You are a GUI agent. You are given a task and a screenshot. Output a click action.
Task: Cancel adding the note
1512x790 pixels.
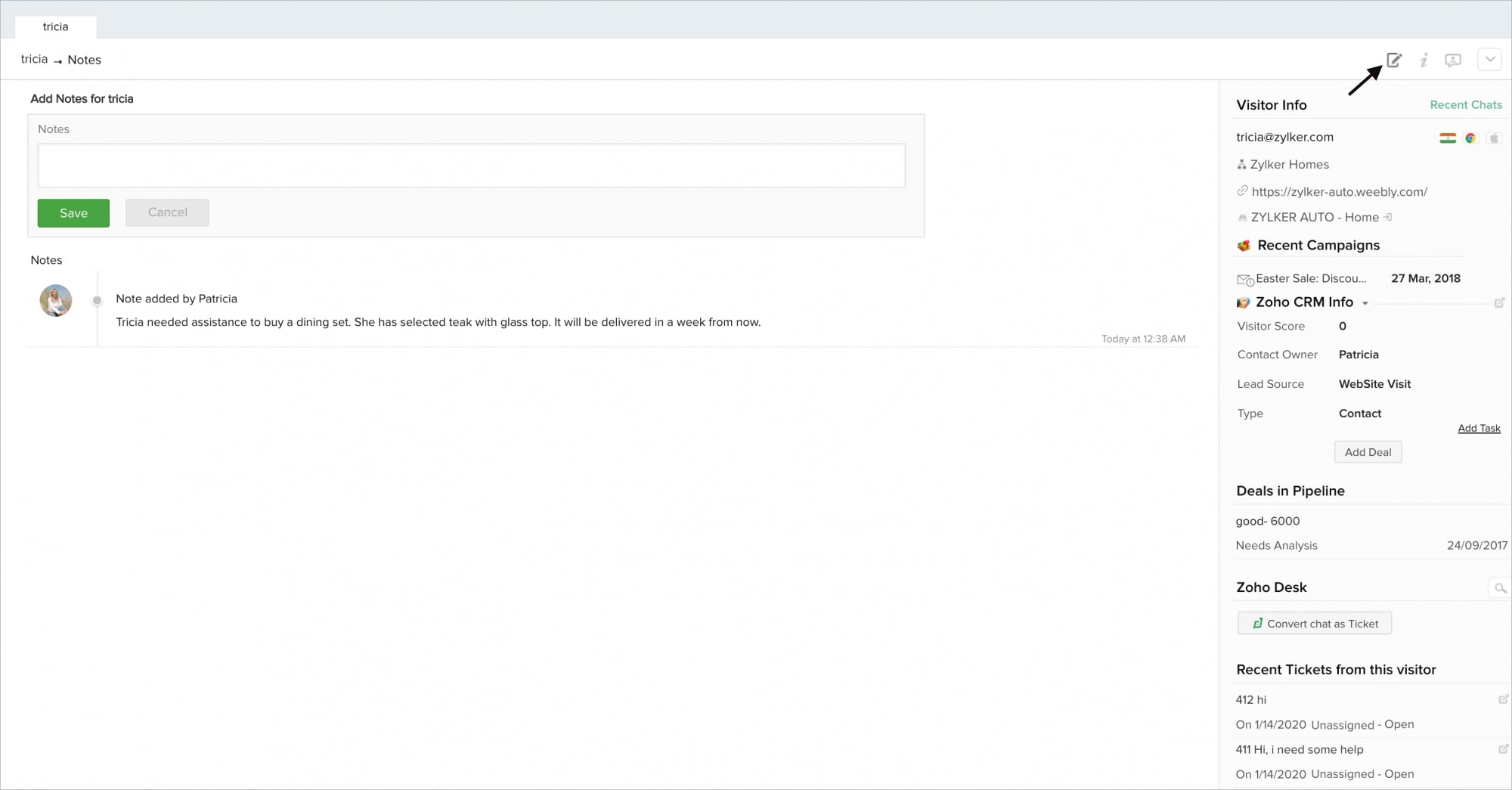point(167,212)
